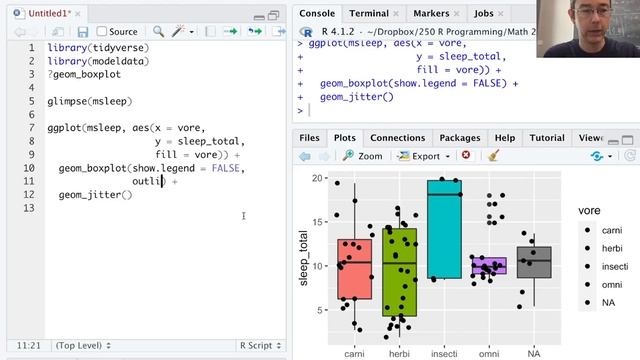Open the publish dropdown arrow
Viewport: 640px width, 360px height.
[x=610, y=156]
